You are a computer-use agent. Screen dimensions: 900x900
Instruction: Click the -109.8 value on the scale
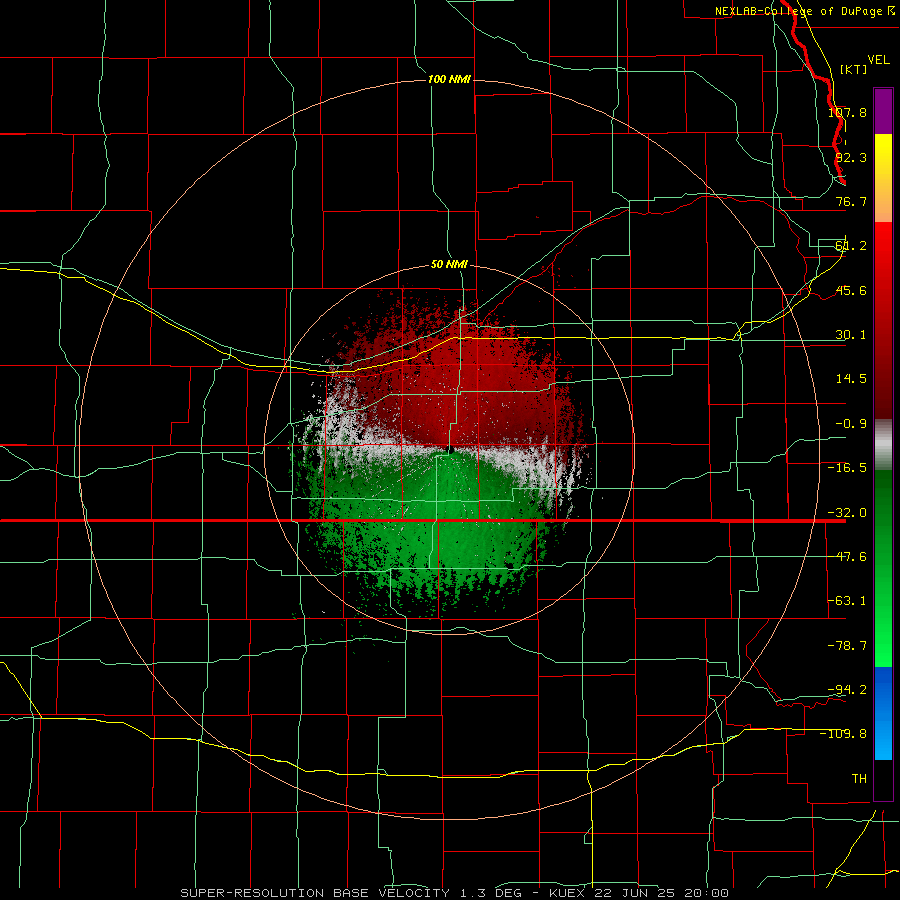point(844,734)
